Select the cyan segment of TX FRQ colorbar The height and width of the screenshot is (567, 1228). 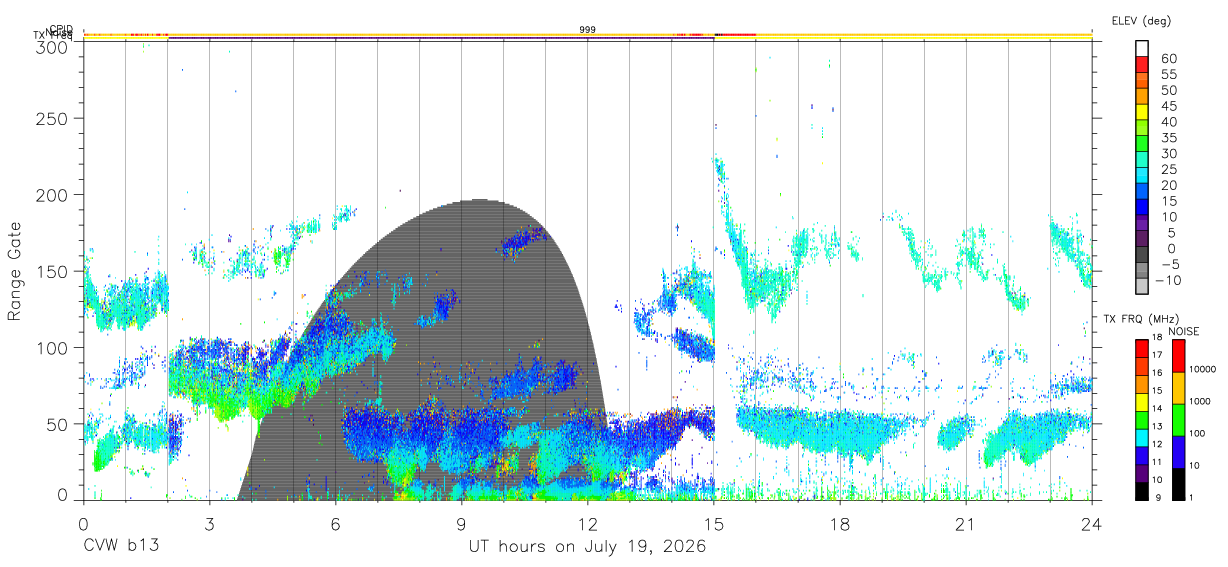(x=1142, y=438)
